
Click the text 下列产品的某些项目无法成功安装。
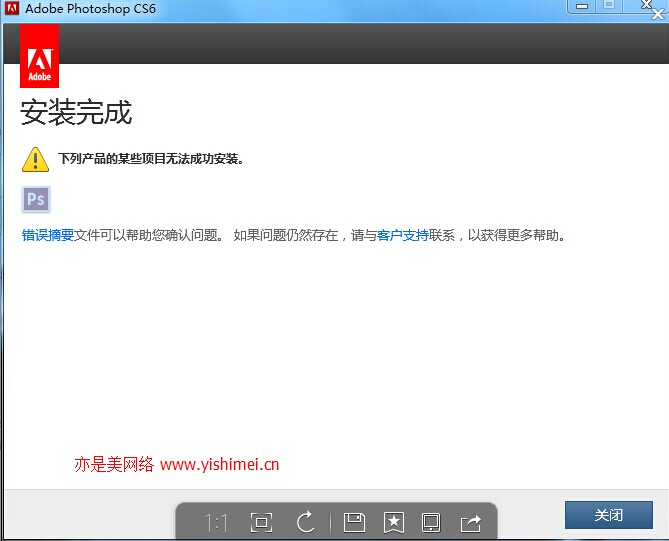coord(151,159)
